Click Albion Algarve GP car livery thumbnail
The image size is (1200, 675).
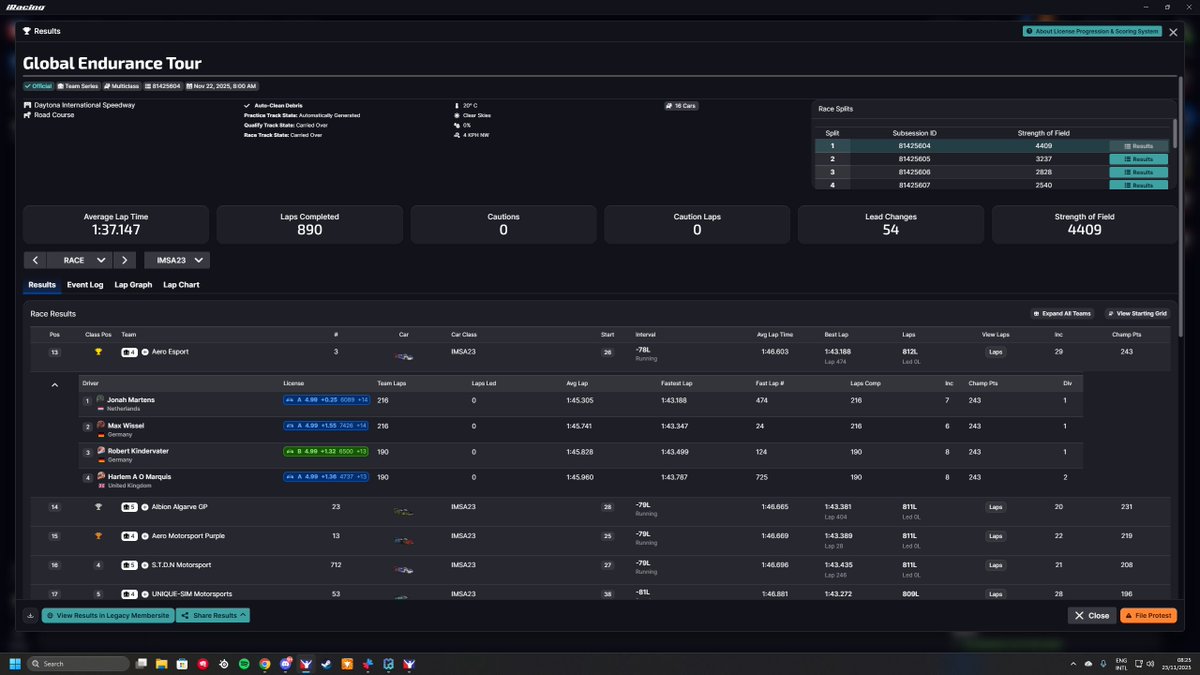(x=404, y=511)
